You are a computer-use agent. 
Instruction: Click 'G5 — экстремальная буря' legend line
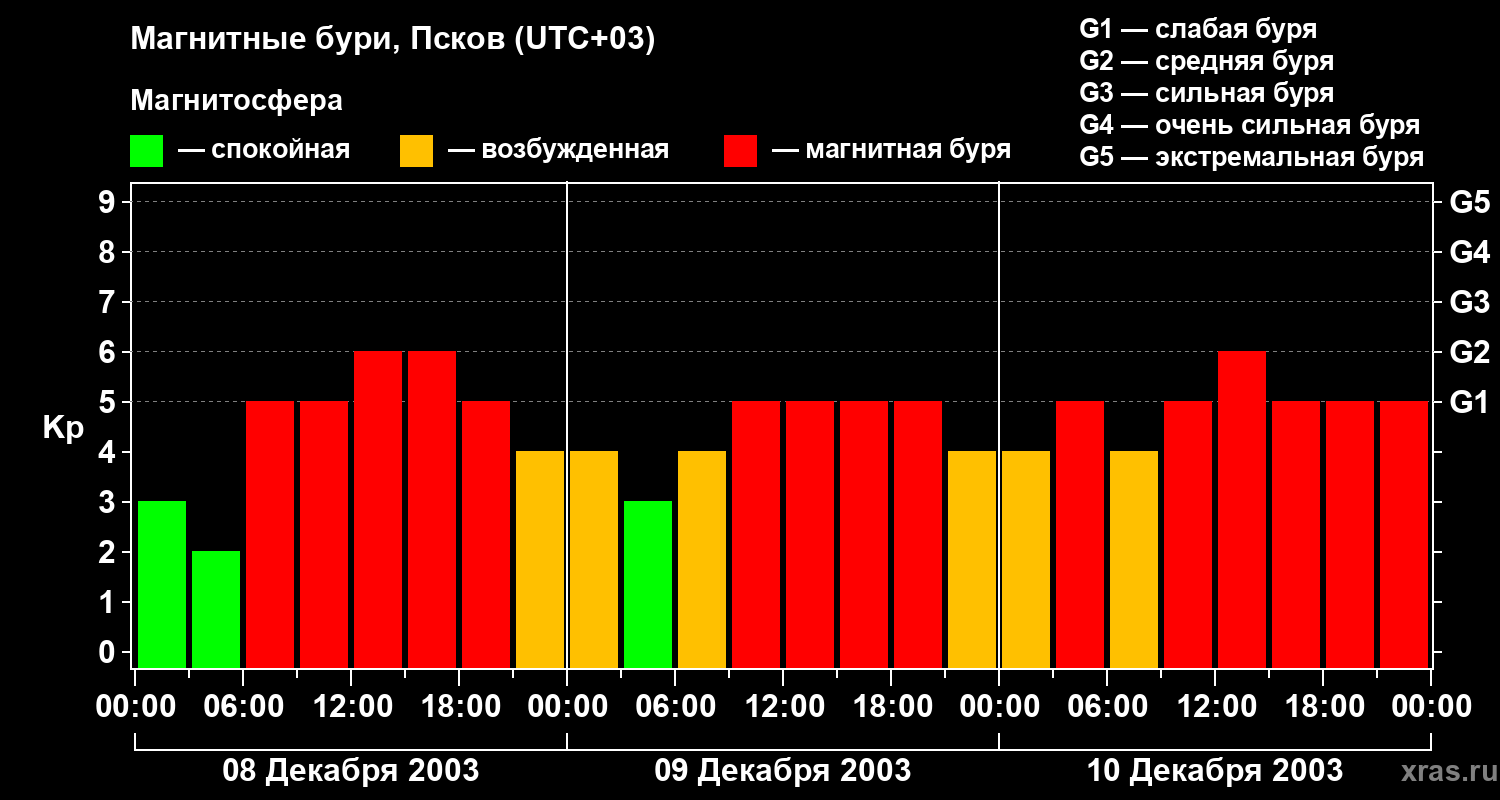(1252, 157)
